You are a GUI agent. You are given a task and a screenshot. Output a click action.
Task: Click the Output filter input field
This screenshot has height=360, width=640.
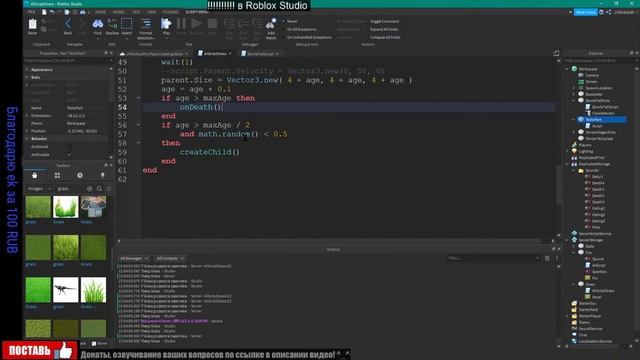[493, 258]
